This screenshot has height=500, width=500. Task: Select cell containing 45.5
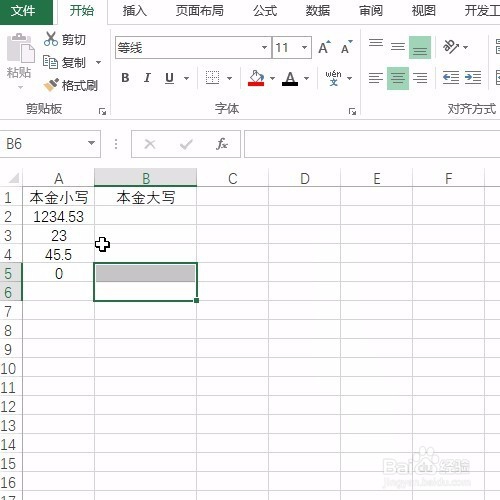click(x=59, y=255)
